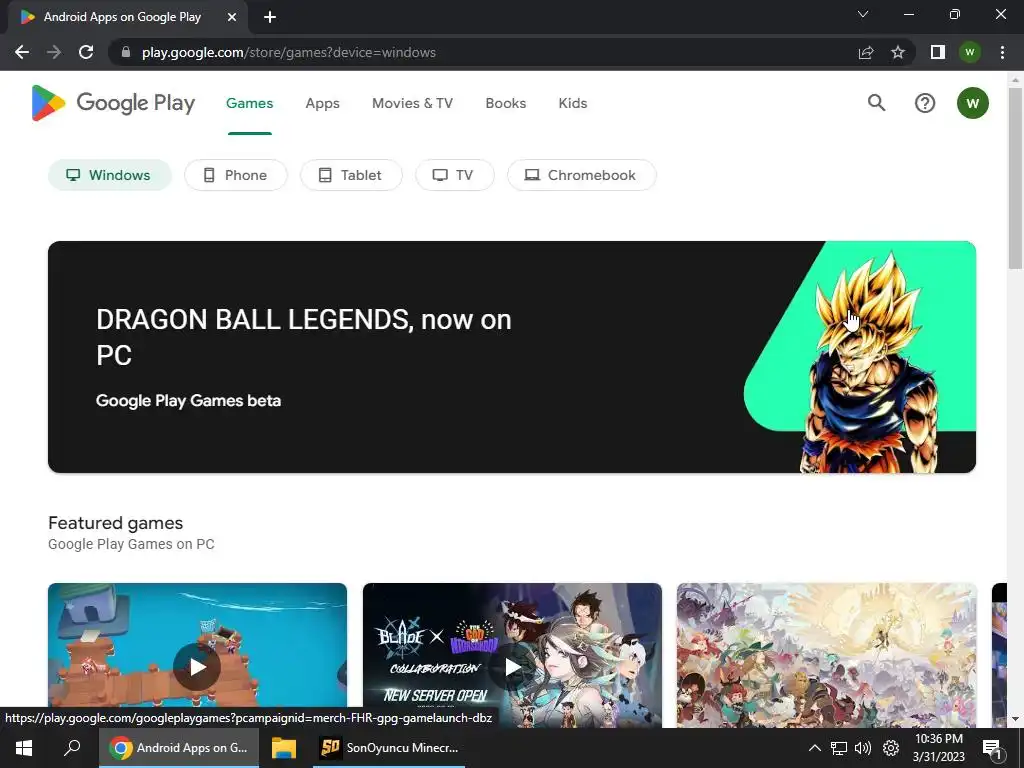Viewport: 1024px width, 768px height.
Task: Switch to SonOyuncu Minecraft taskbar app
Action: [389, 748]
